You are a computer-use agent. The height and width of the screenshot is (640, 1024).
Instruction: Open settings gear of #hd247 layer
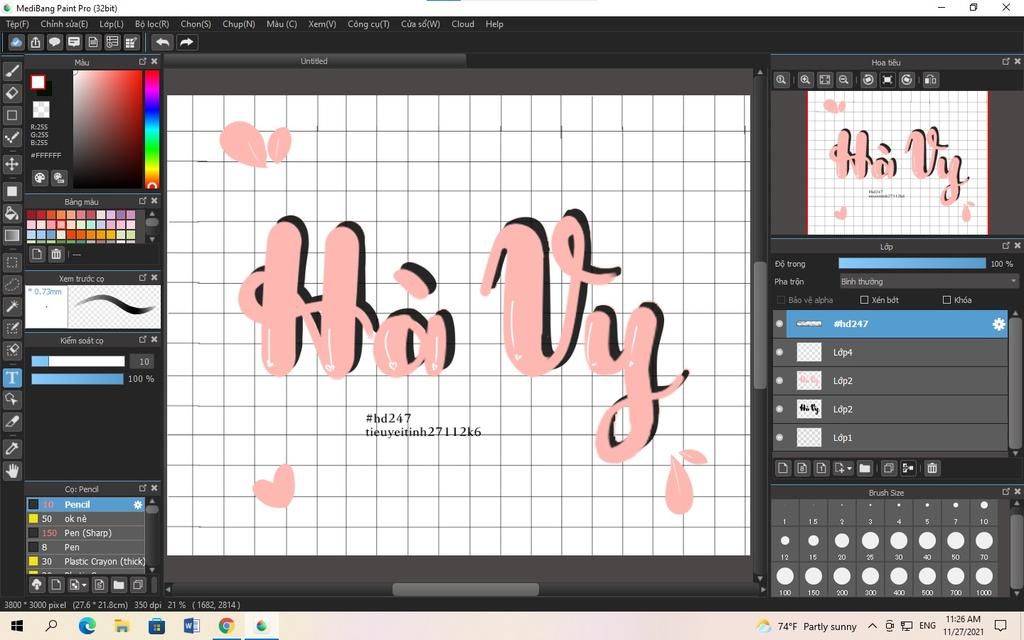[x=999, y=324]
